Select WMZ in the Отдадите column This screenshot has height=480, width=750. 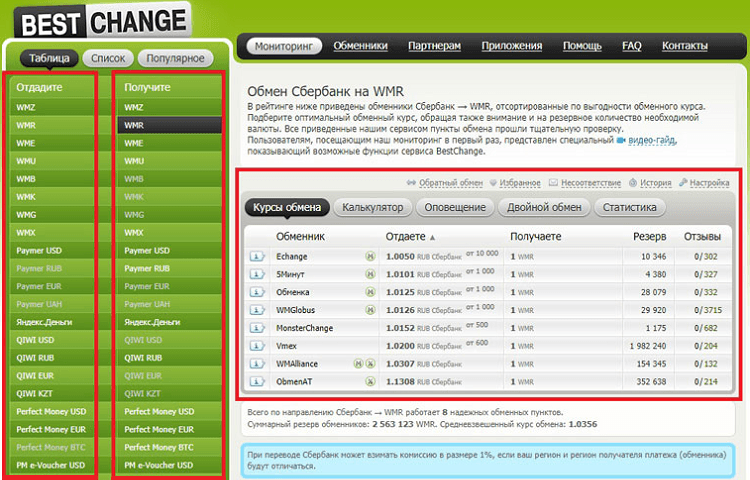pyautogui.click(x=52, y=108)
